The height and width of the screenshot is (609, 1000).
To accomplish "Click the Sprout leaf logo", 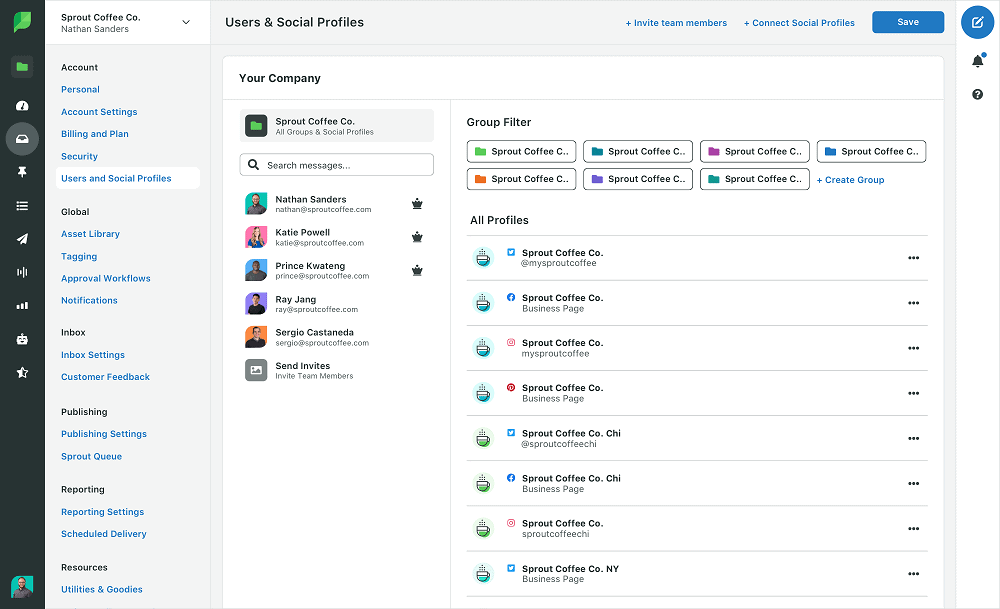I will point(22,22).
